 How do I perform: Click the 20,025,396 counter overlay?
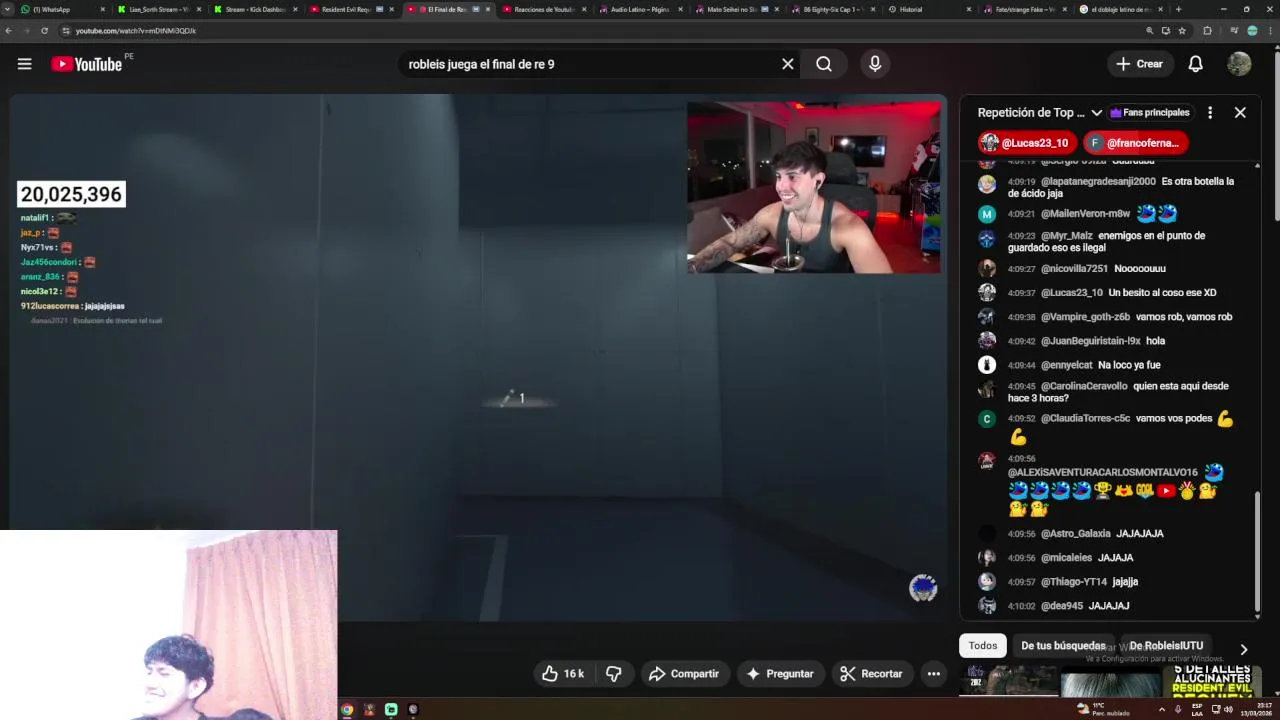coord(71,195)
